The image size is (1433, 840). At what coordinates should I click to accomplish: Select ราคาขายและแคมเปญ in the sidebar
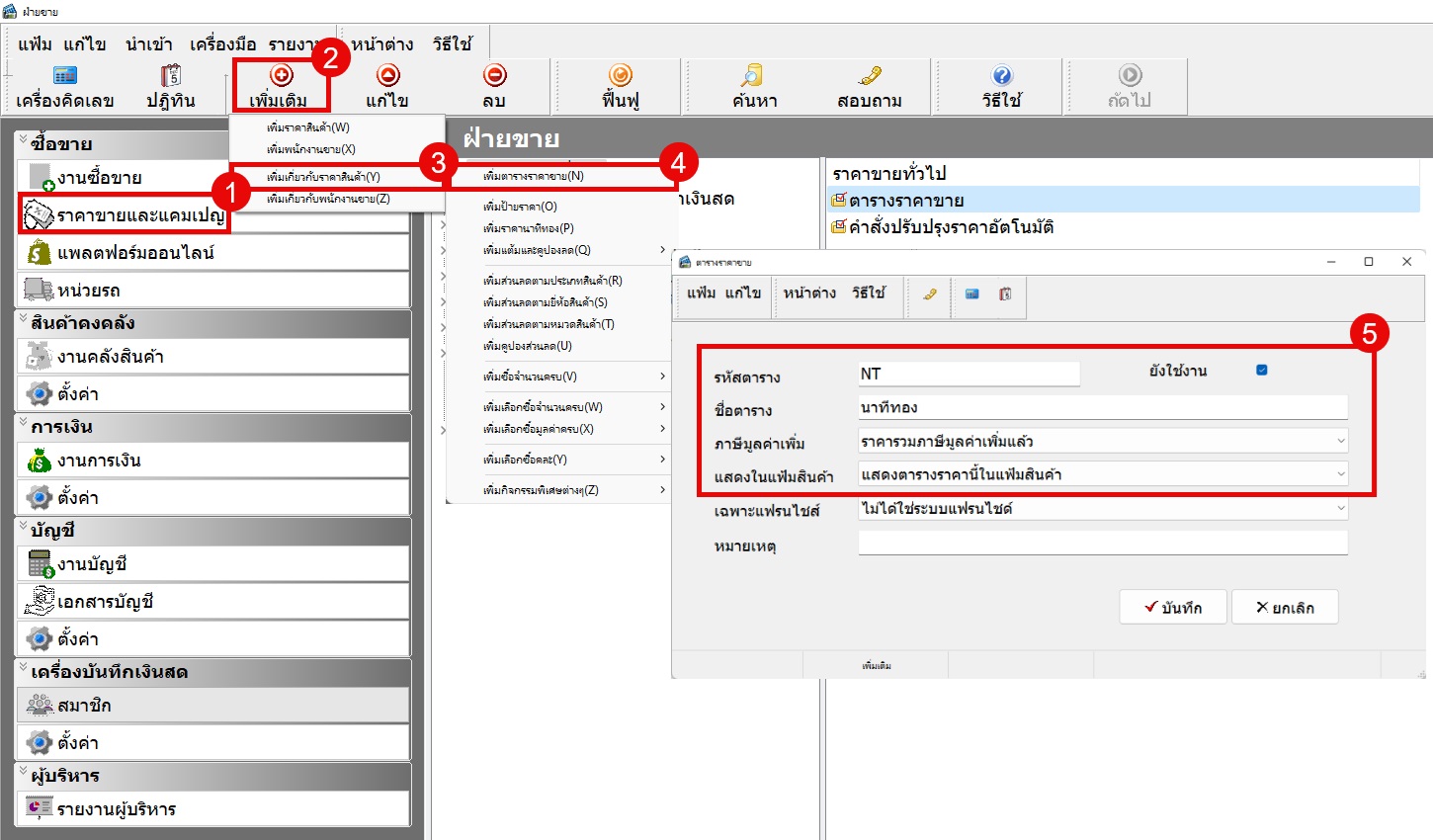point(140,215)
